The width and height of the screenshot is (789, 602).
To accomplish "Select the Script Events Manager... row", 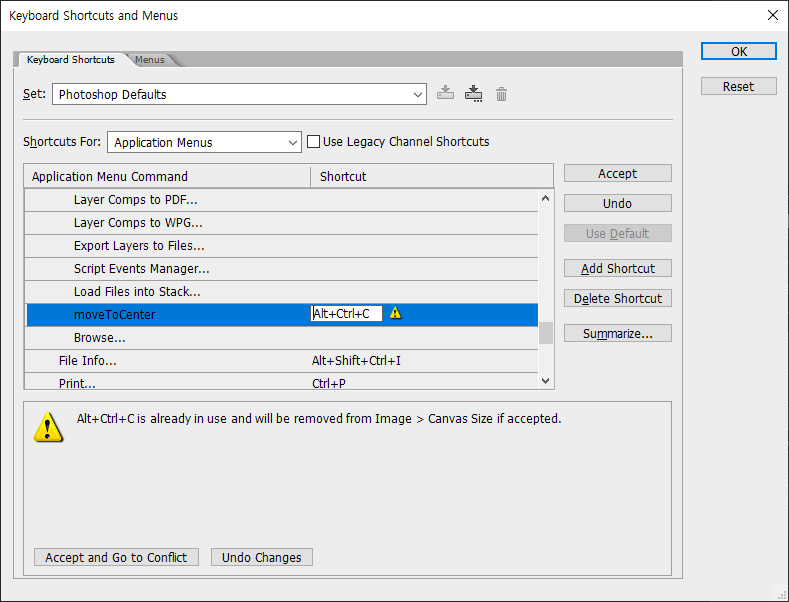I will 281,269.
